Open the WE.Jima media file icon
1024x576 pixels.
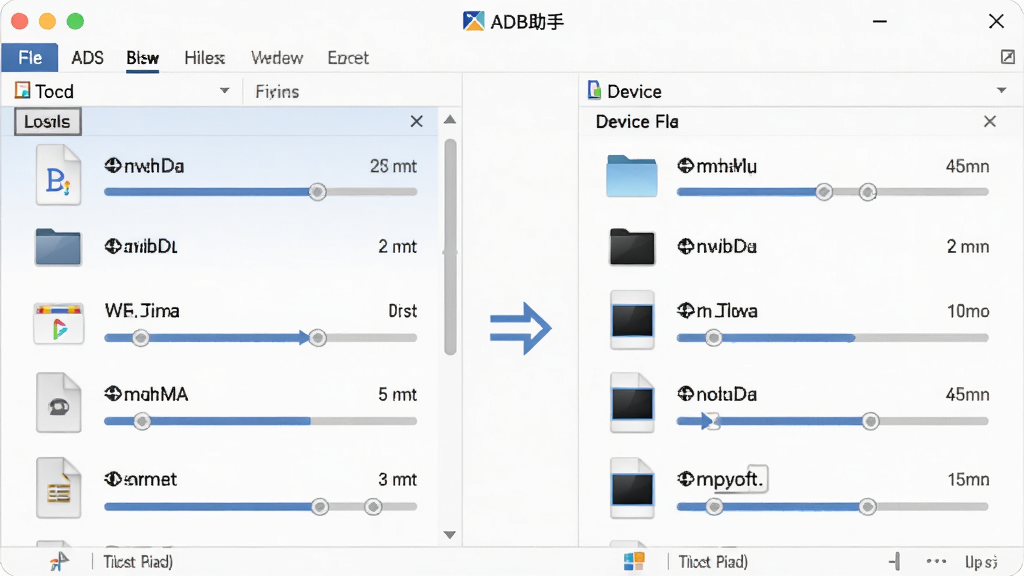pos(59,323)
